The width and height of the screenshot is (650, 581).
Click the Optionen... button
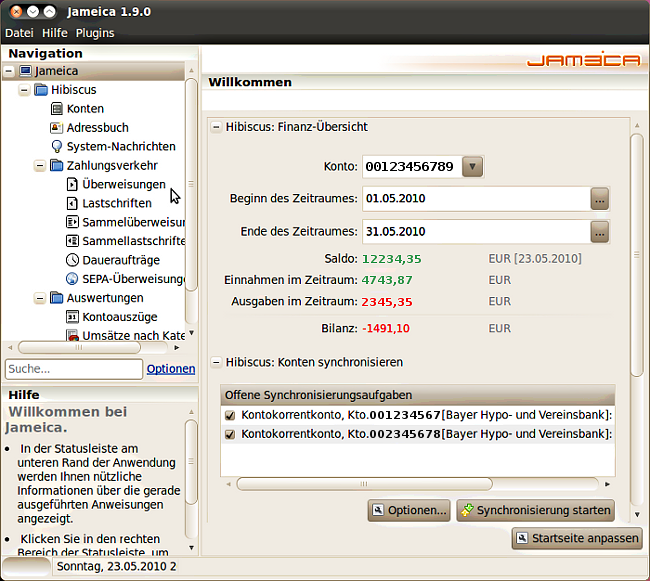point(409,510)
